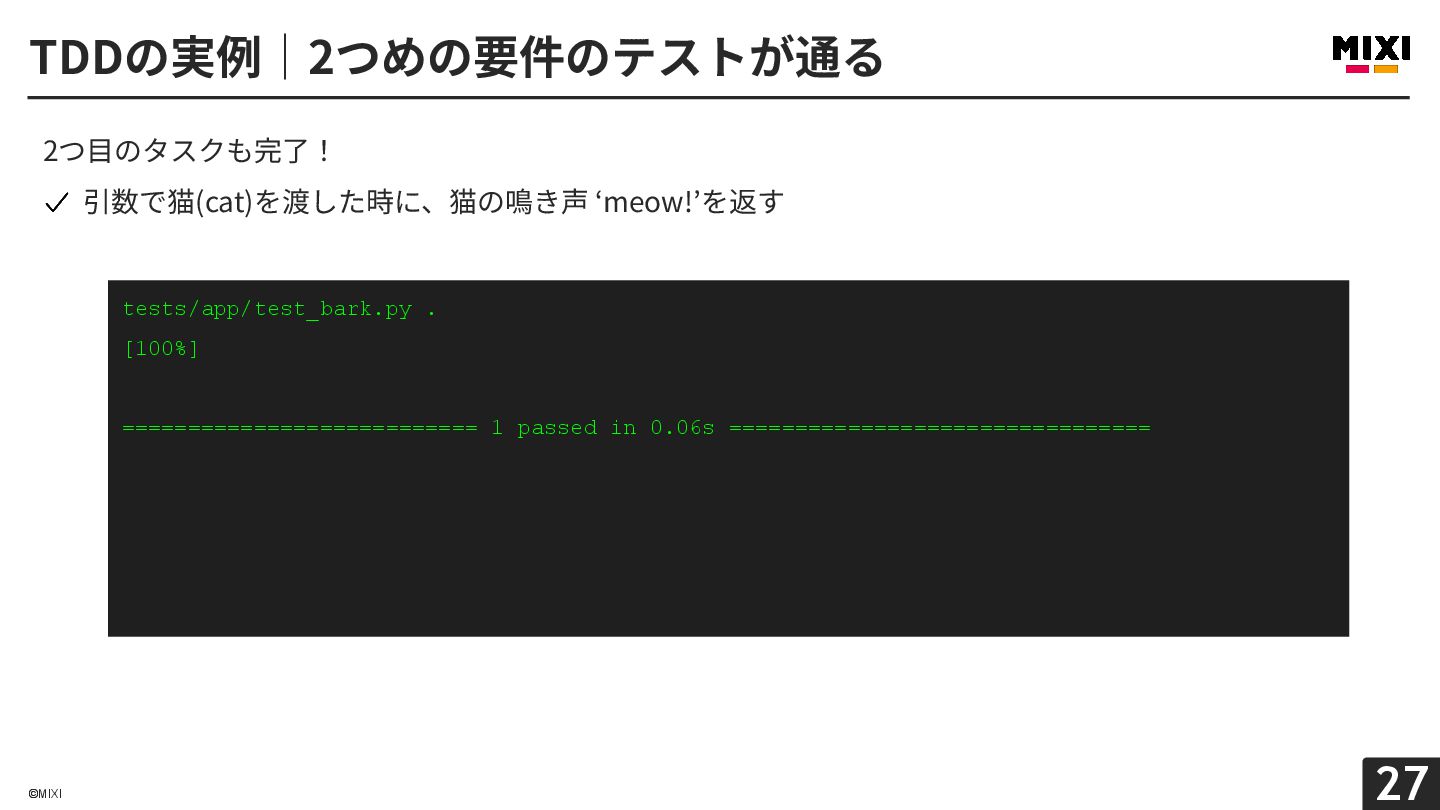The height and width of the screenshot is (810, 1440).
Task: Click the '1 passed in 0.06s' result line
Action: 636,428
